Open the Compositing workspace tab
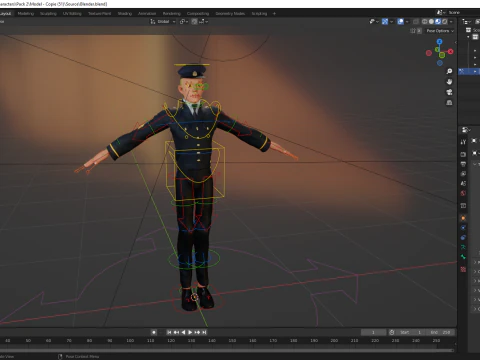Screen dimensions: 480x360 198,14
